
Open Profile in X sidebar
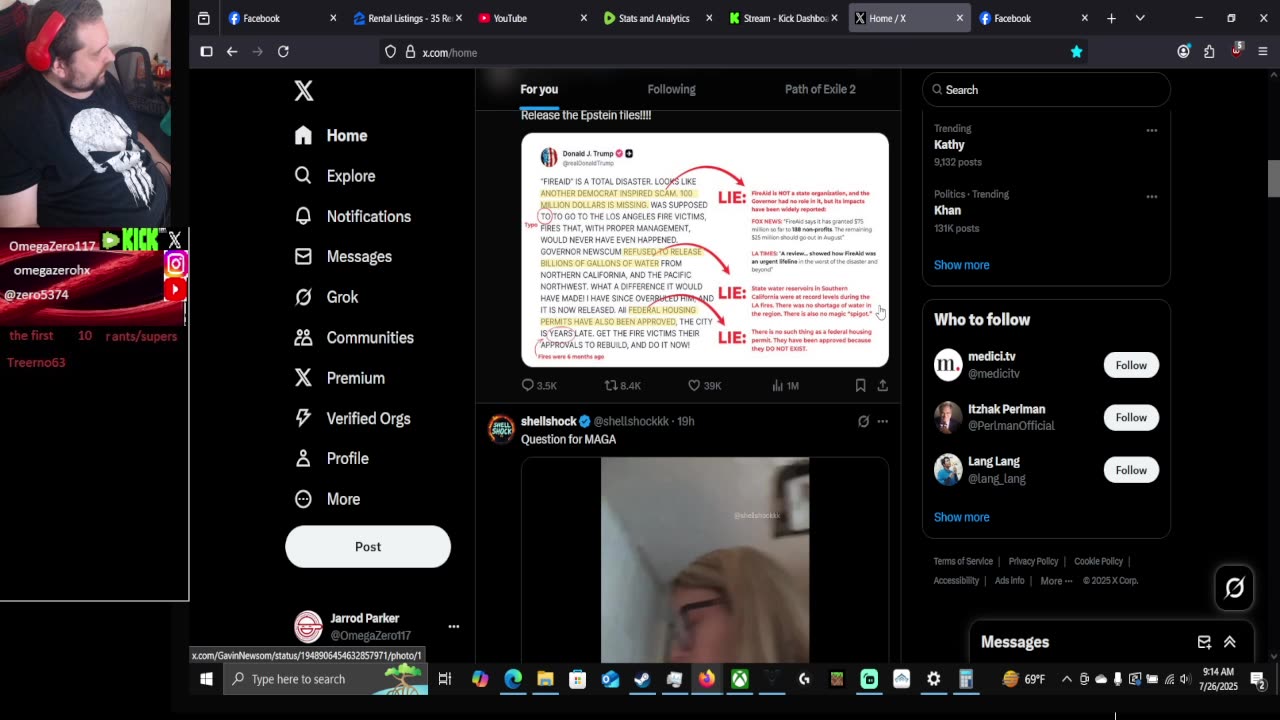(332, 458)
